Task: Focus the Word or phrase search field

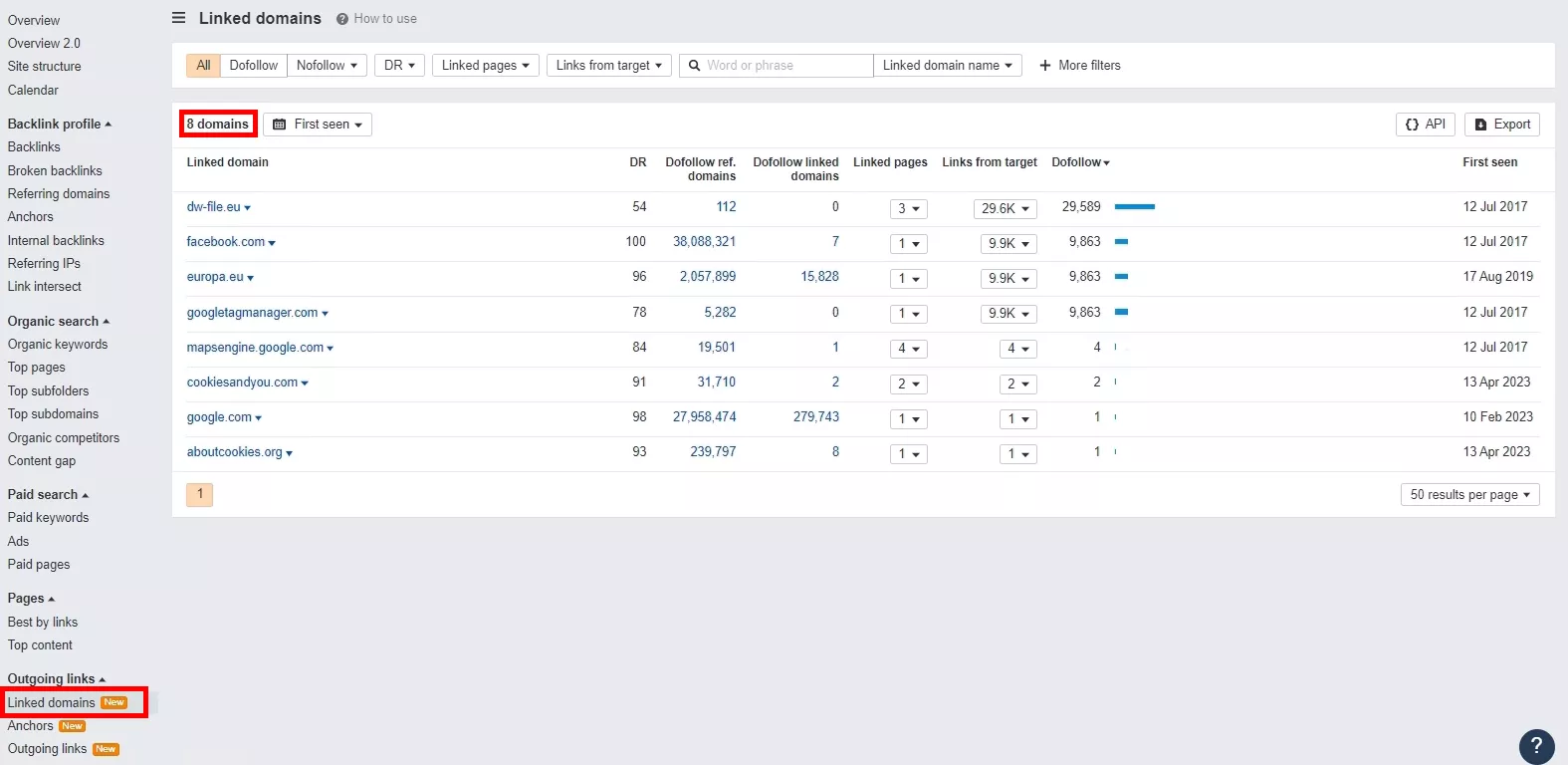Action: click(777, 66)
